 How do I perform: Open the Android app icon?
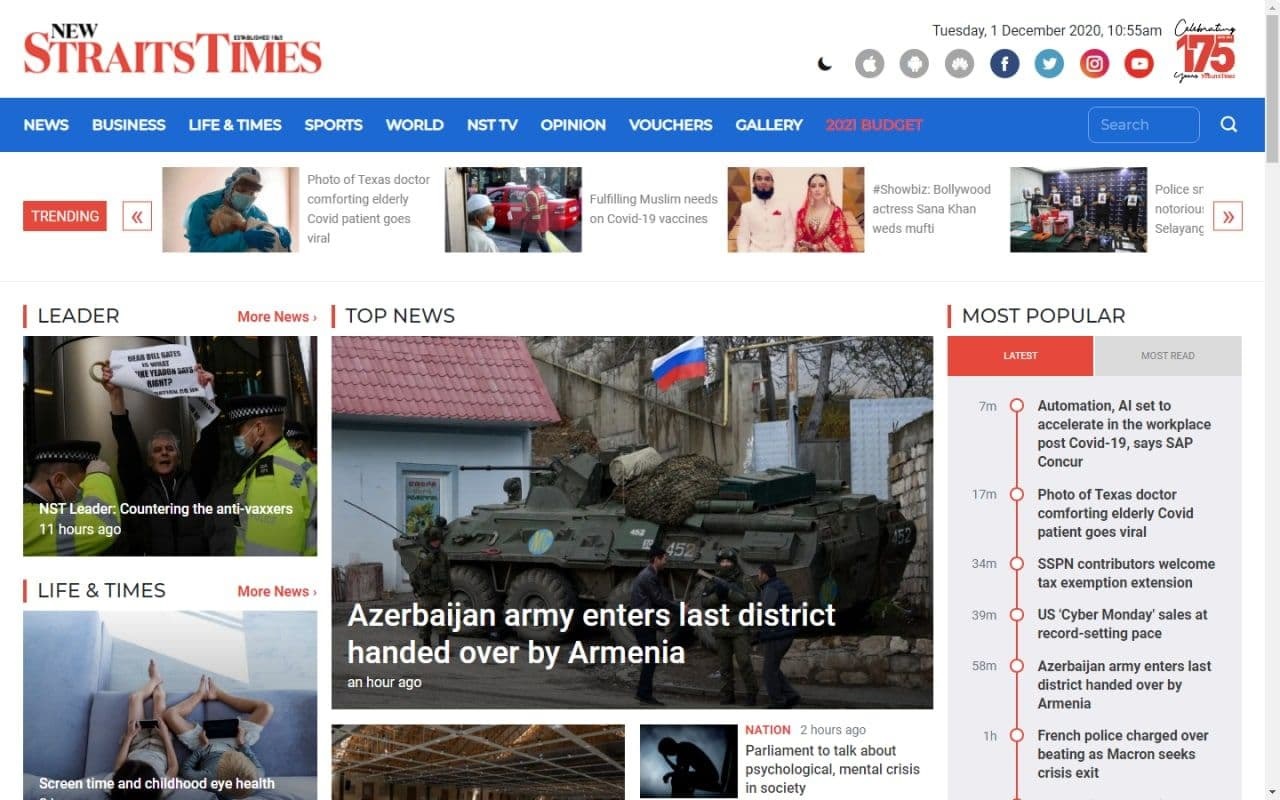914,64
